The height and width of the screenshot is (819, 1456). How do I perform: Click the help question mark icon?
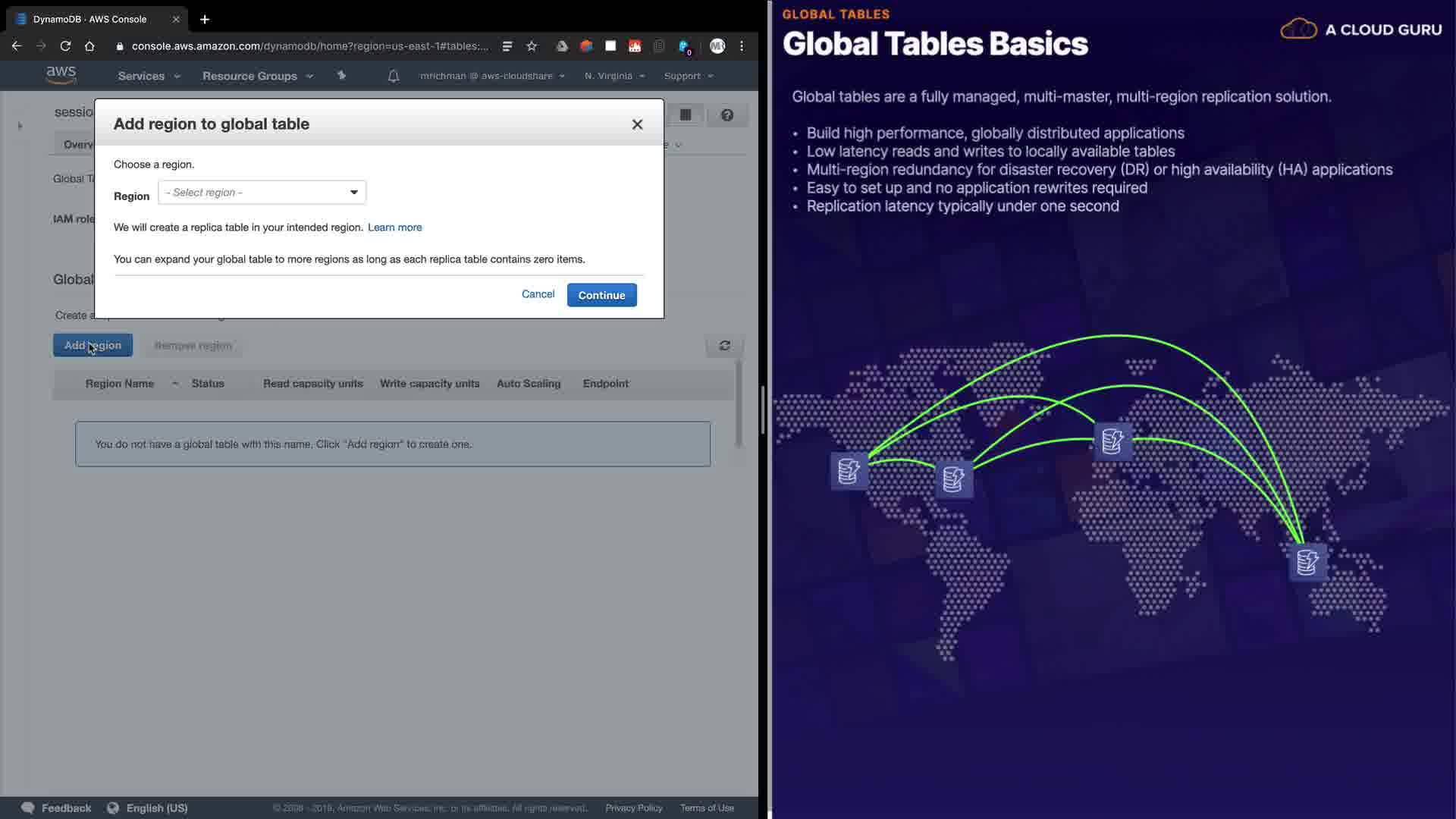(726, 115)
